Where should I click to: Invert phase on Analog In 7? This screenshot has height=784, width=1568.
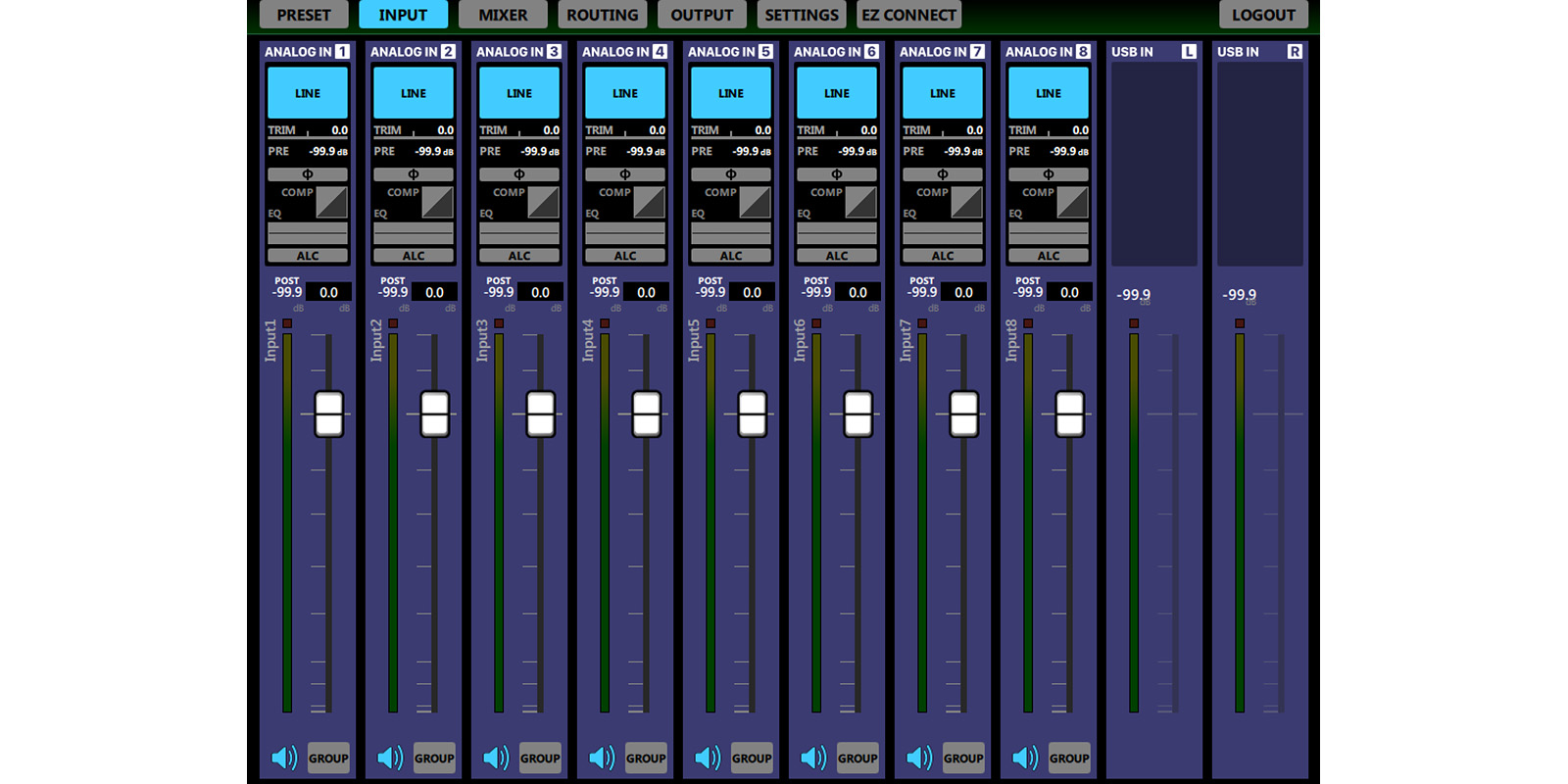pos(943,174)
